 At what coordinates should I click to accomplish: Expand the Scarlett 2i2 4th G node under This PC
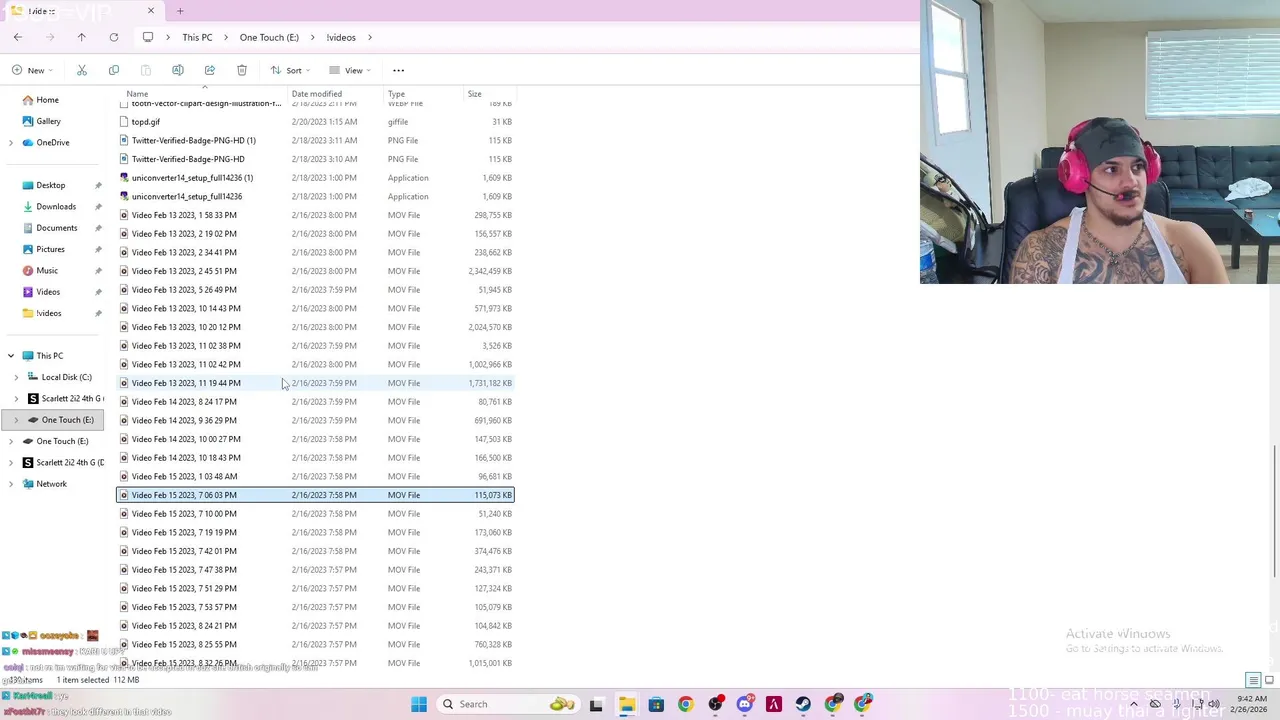(16, 399)
